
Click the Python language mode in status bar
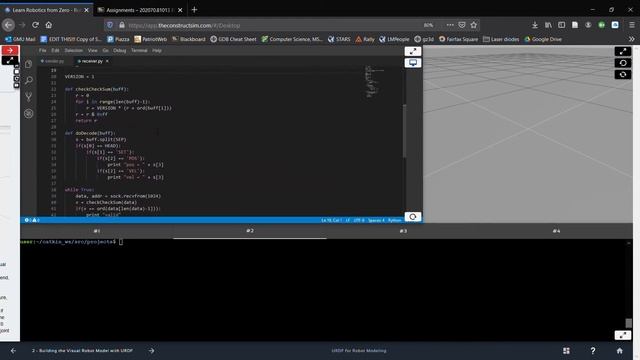[395, 220]
